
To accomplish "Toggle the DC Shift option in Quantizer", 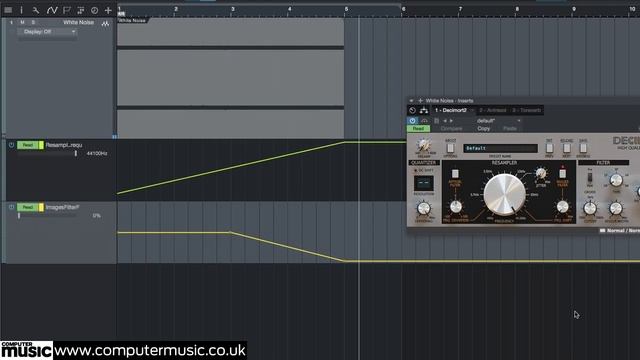I will pyautogui.click(x=424, y=170).
